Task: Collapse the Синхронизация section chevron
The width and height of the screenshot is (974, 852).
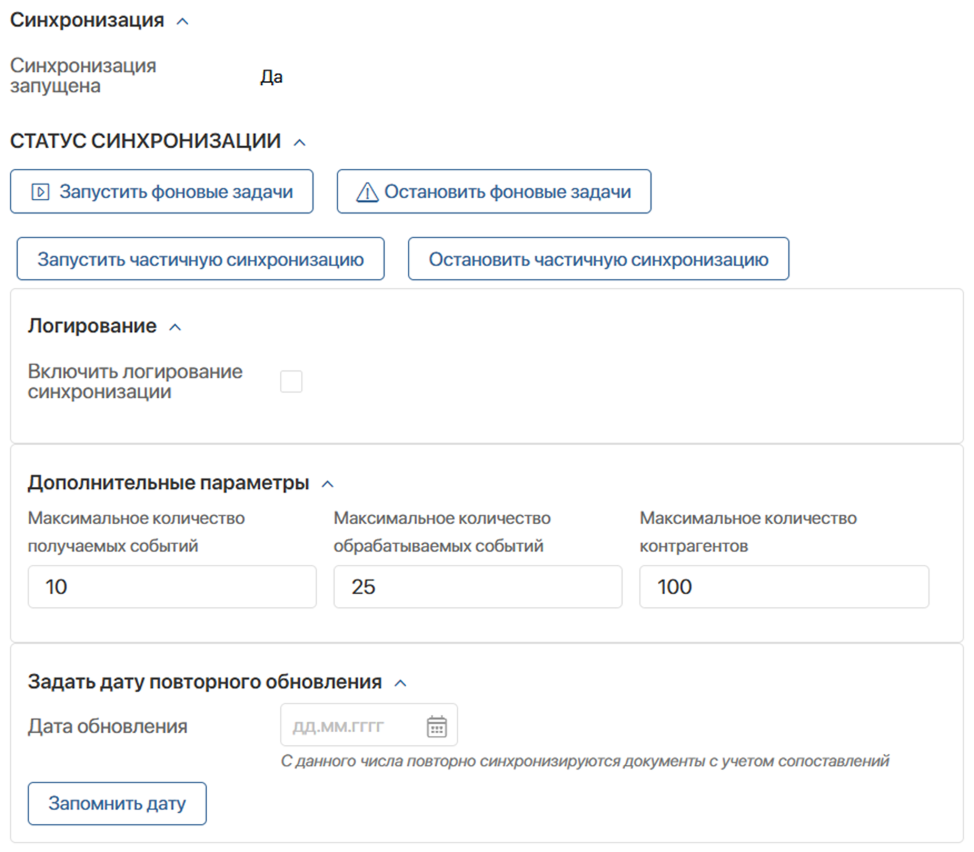Action: point(183,21)
